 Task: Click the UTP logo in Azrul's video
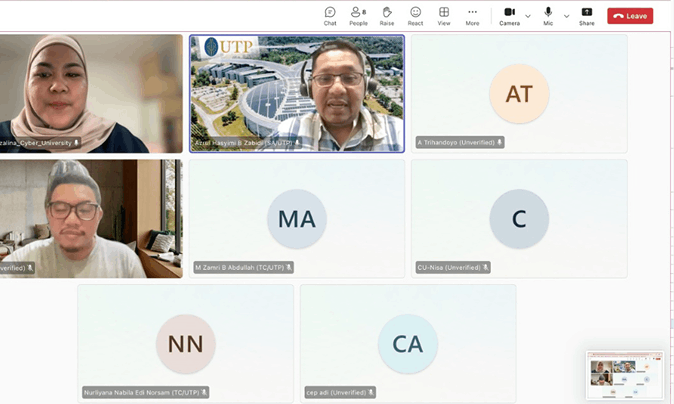pyautogui.click(x=228, y=46)
